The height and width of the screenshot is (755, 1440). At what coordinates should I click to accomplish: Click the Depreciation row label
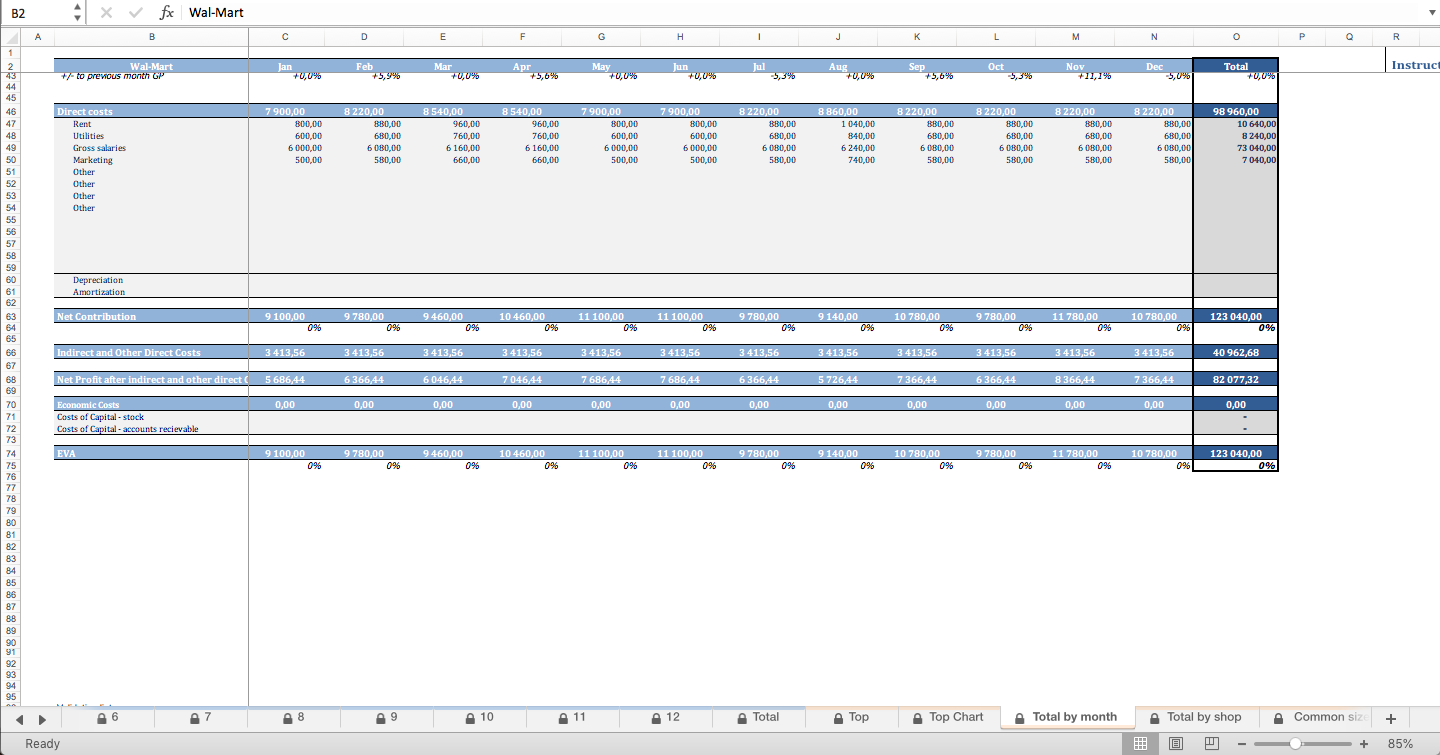point(98,280)
